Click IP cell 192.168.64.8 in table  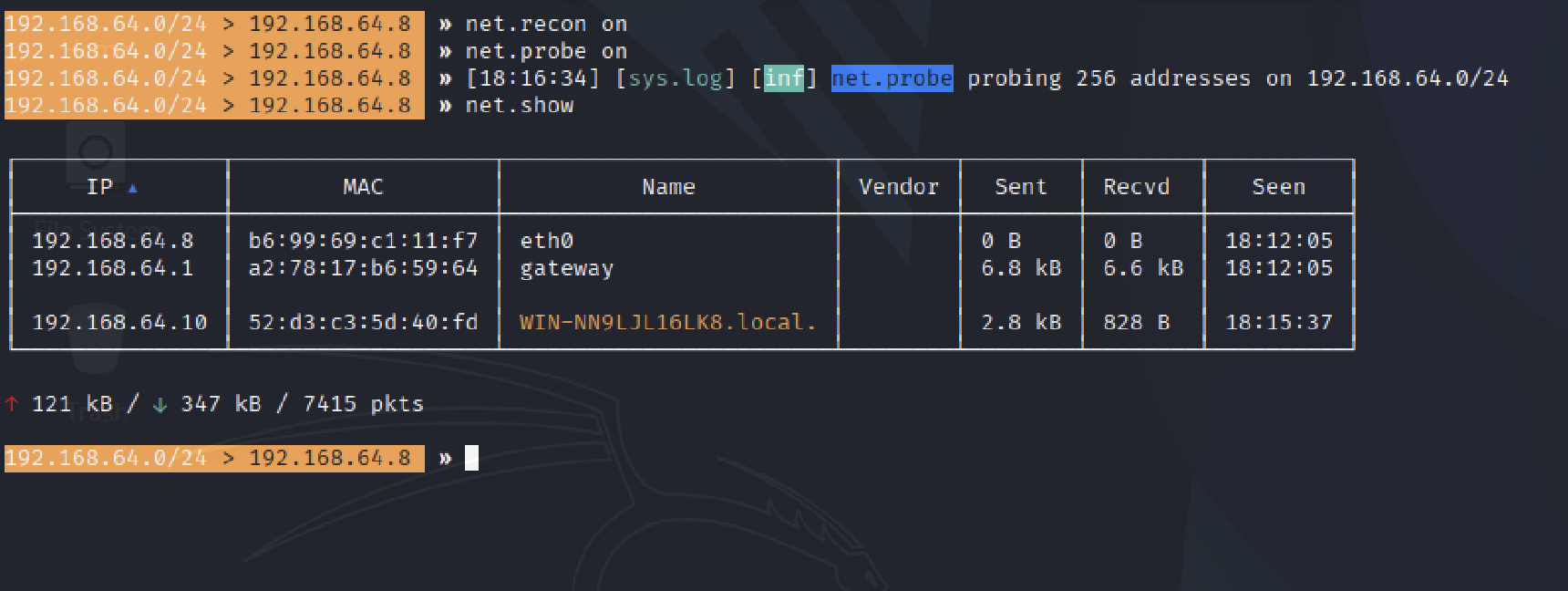pos(113,241)
